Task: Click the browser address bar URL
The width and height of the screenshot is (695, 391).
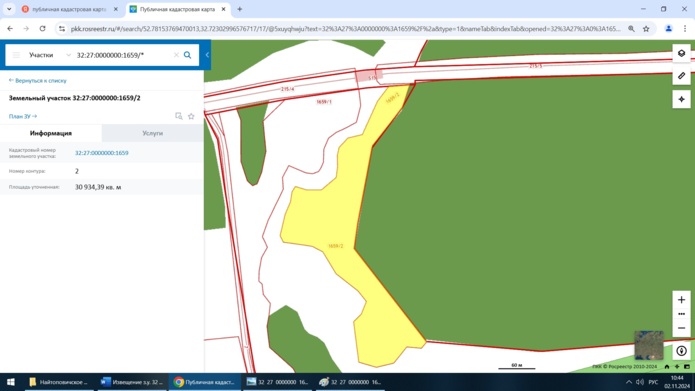Action: point(346,29)
